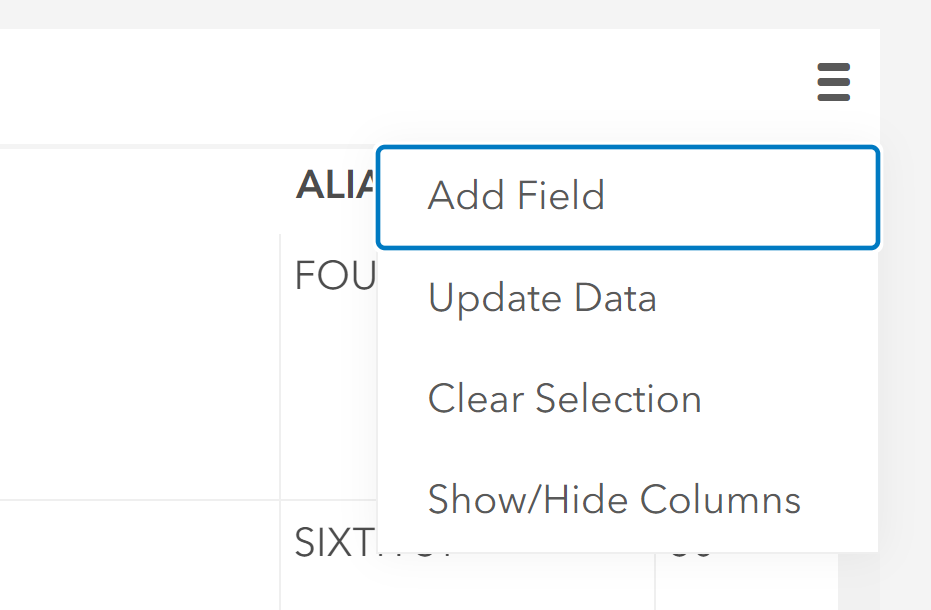Click the highlighted Add Field option
931x610 pixels.
(516, 196)
